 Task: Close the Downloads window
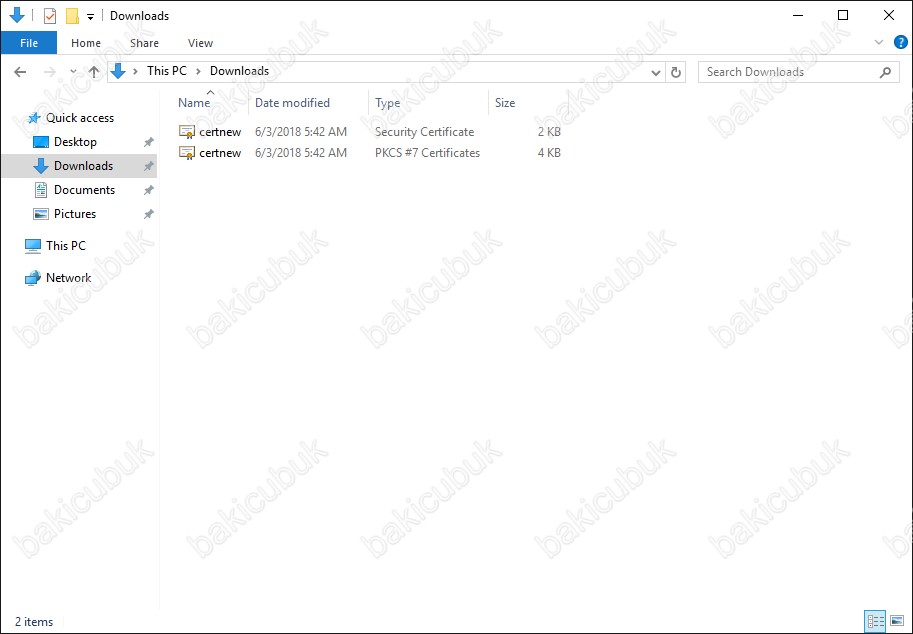[889, 16]
